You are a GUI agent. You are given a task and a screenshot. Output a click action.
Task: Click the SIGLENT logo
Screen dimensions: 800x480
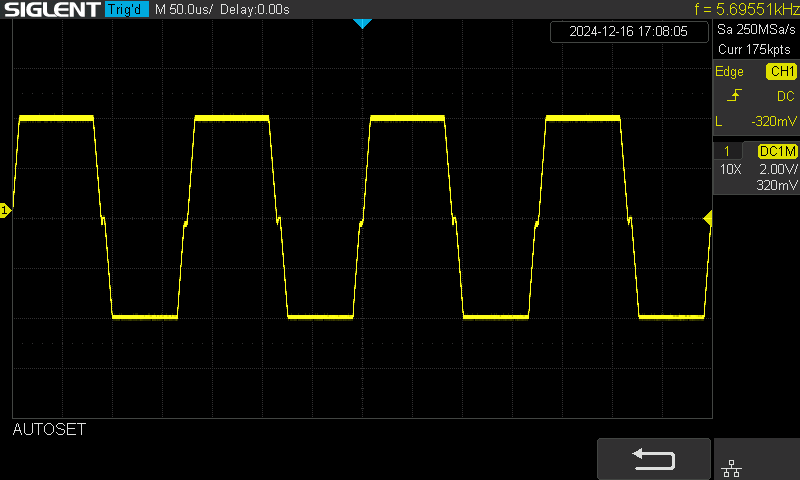50,9
